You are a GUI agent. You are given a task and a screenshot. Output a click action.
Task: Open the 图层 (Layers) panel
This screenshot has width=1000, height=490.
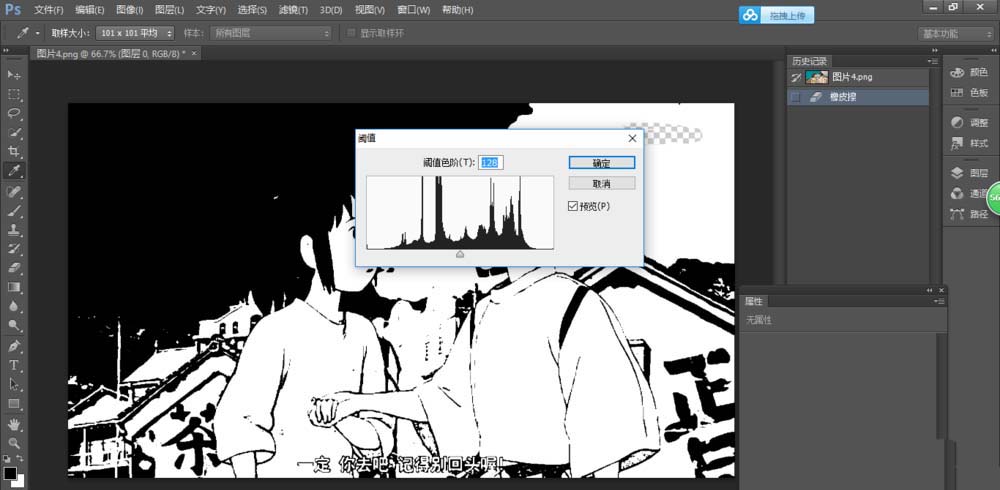(x=969, y=173)
